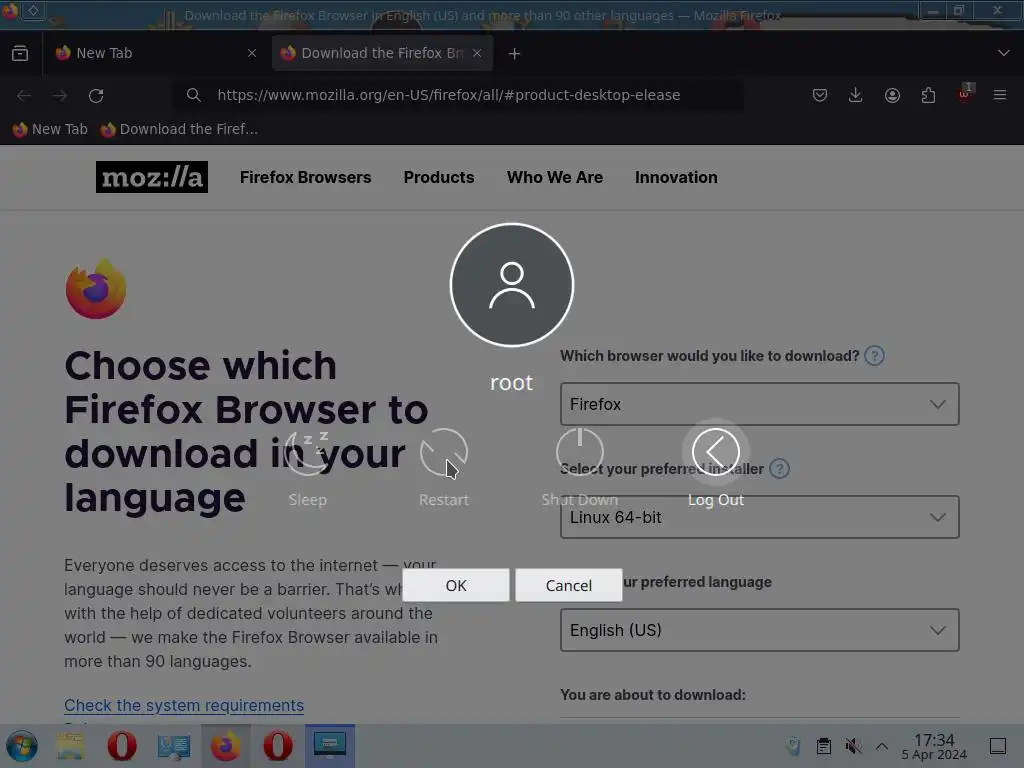Screen dimensions: 1024x768
Task: Expand the English (US) language dropdown
Action: (760, 630)
